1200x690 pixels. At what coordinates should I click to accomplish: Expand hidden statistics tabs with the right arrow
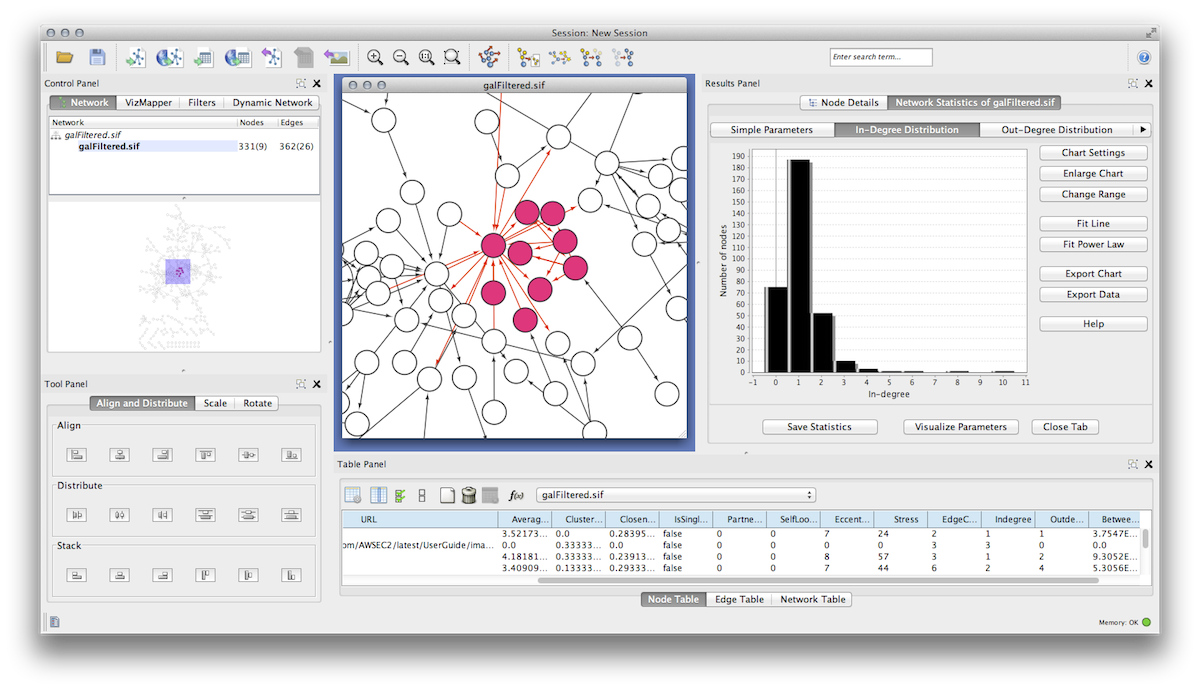1143,130
